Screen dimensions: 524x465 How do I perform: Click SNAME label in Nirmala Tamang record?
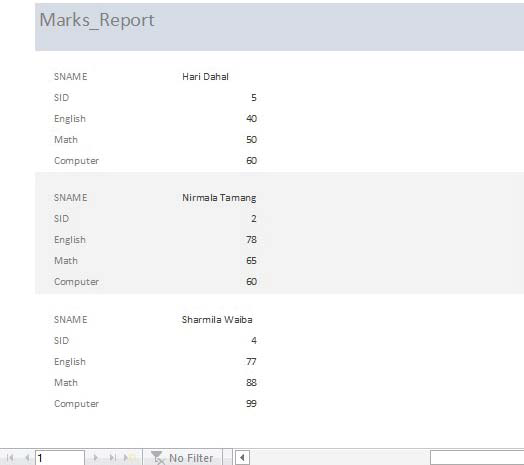coord(71,198)
